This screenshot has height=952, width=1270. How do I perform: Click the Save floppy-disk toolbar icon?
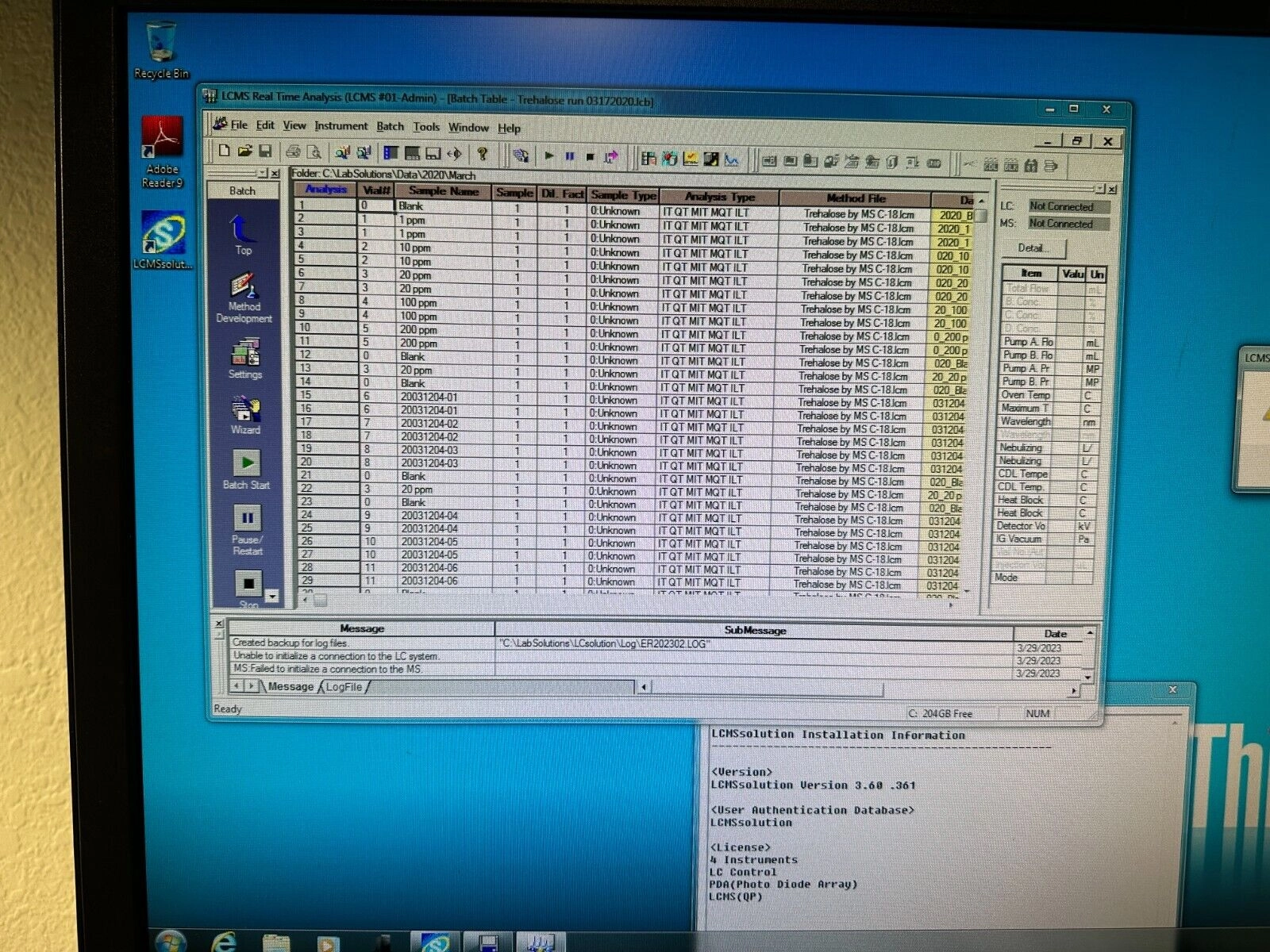(265, 151)
